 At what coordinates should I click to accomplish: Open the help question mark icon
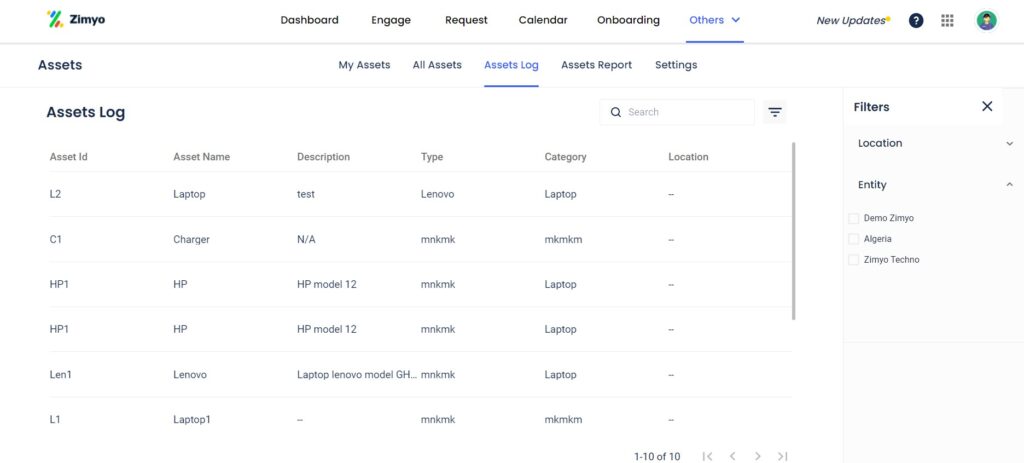[x=916, y=20]
